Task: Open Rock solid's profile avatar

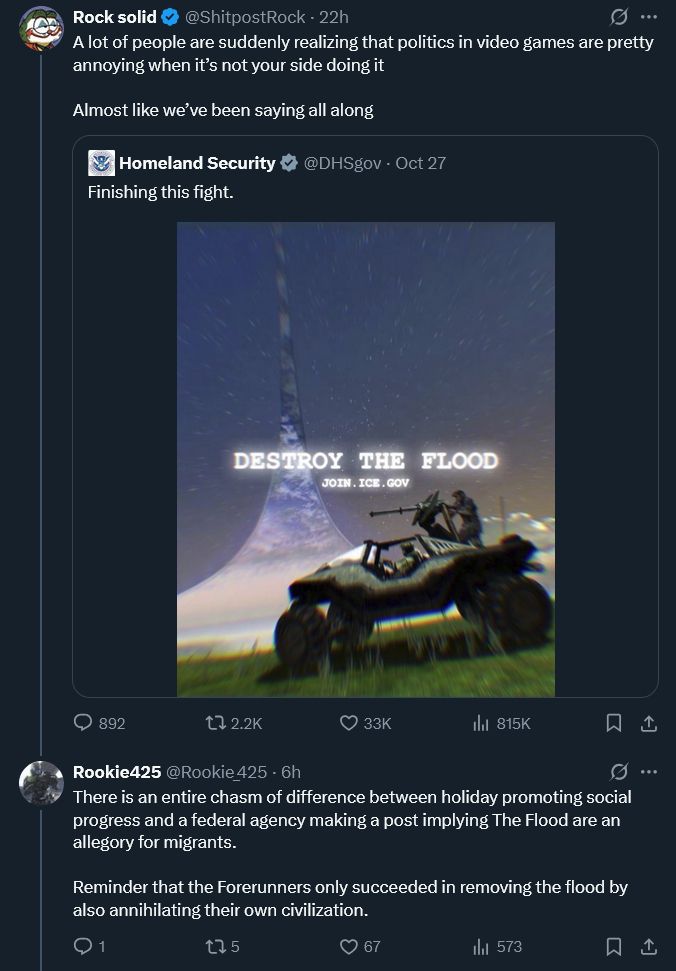Action: (40, 17)
